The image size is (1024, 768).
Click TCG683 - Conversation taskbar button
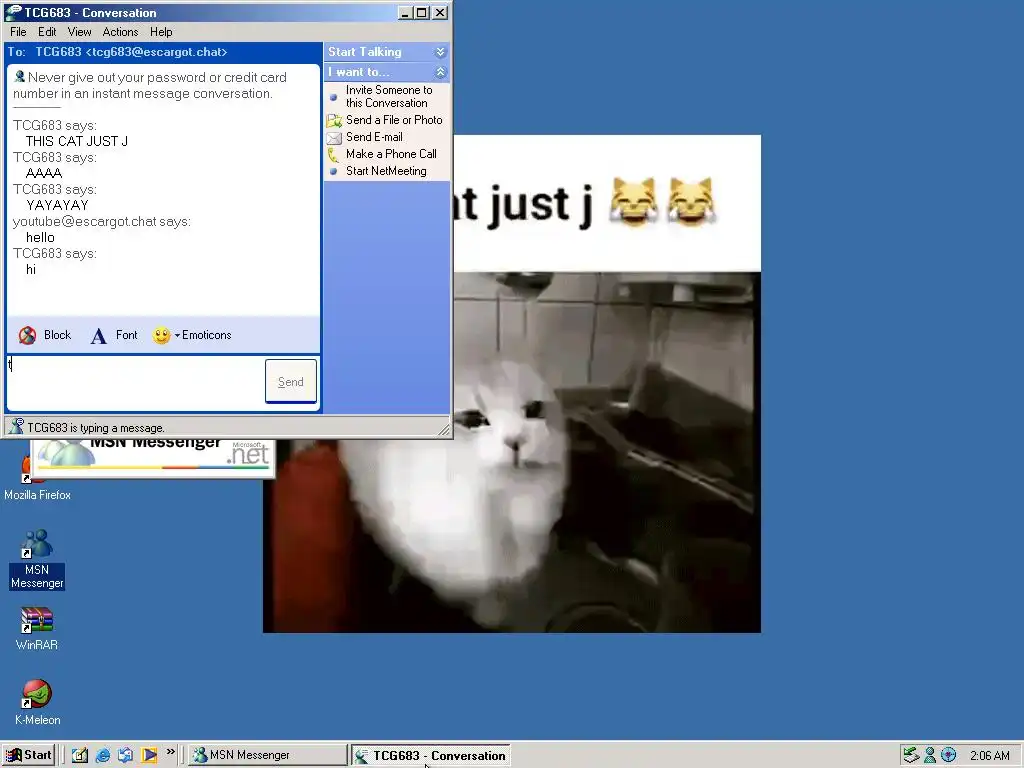pyautogui.click(x=431, y=755)
